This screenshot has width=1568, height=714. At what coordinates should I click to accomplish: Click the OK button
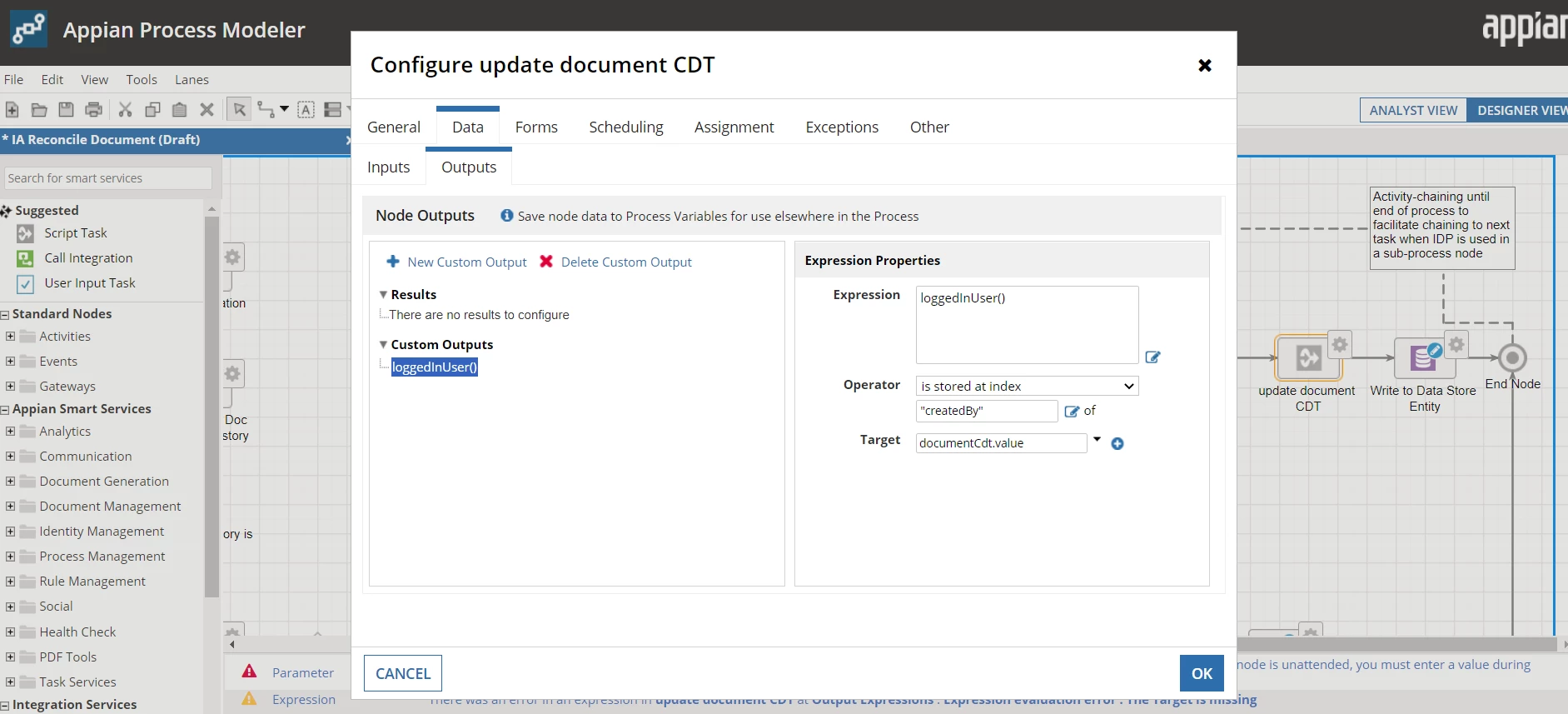pyautogui.click(x=1202, y=673)
